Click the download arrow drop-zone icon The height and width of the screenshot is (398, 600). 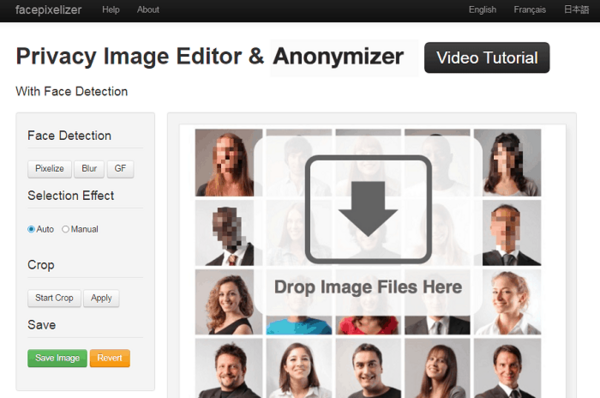point(368,209)
